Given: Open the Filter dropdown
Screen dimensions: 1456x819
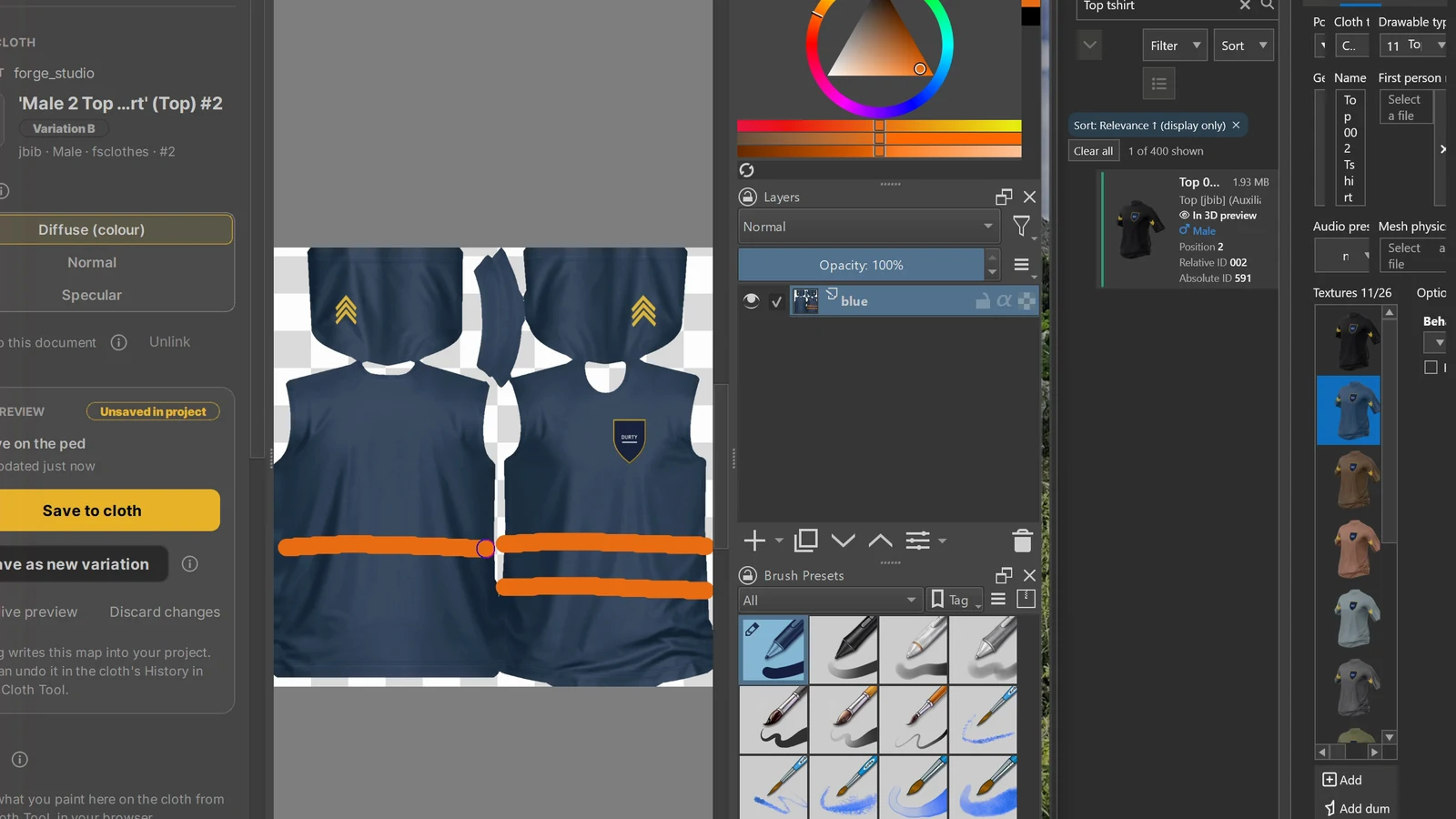Looking at the screenshot, I should (1175, 45).
